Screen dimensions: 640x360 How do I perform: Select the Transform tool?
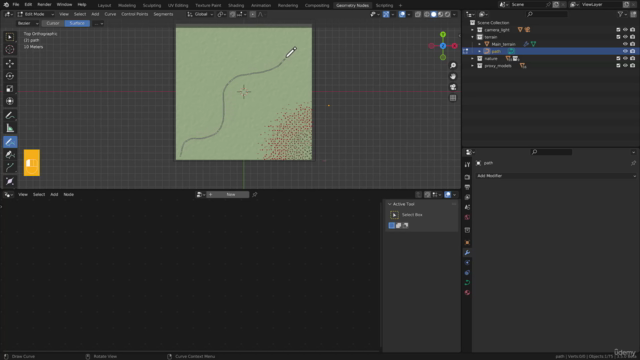(10, 101)
